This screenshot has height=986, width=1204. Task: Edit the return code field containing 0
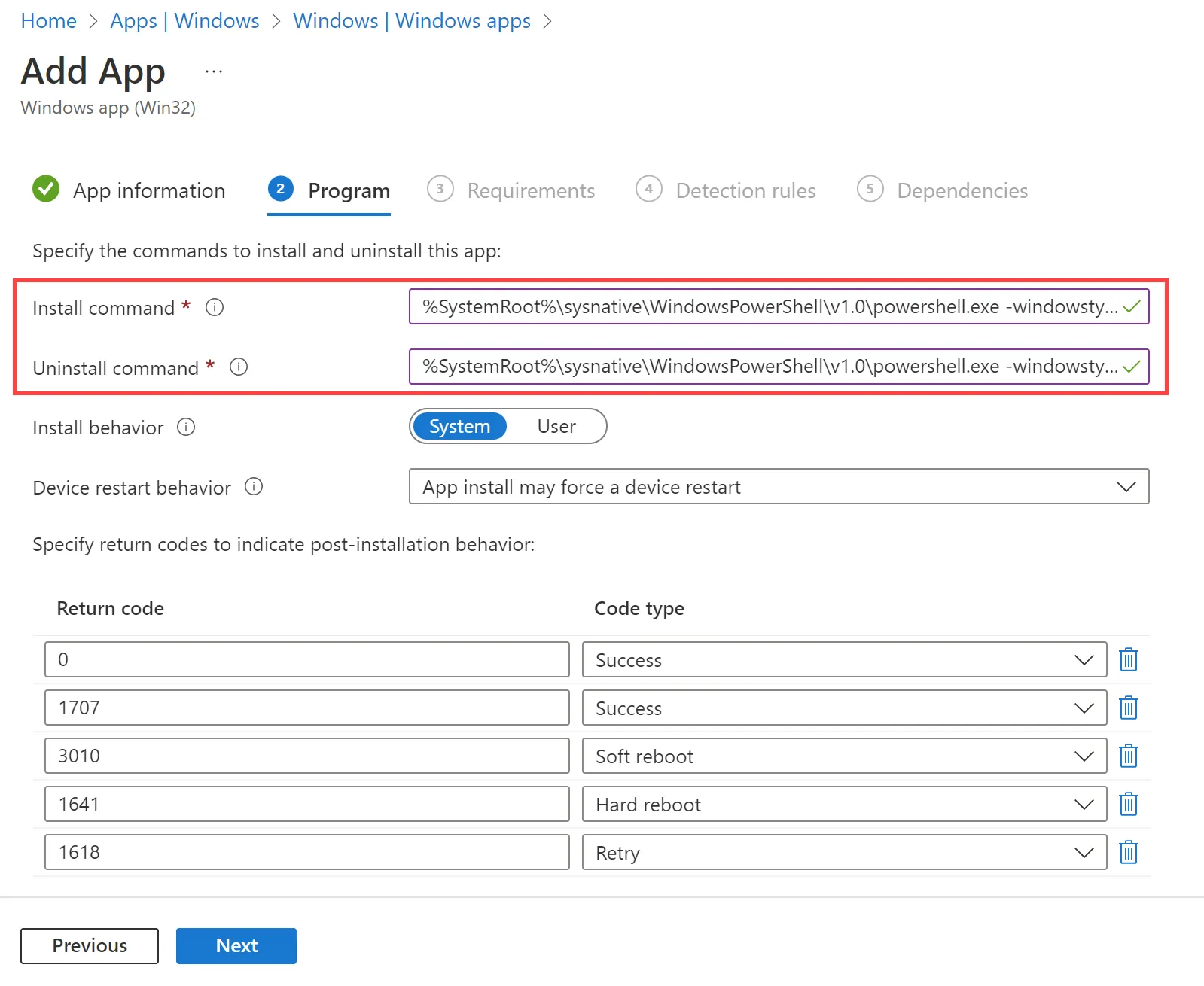tap(306, 659)
